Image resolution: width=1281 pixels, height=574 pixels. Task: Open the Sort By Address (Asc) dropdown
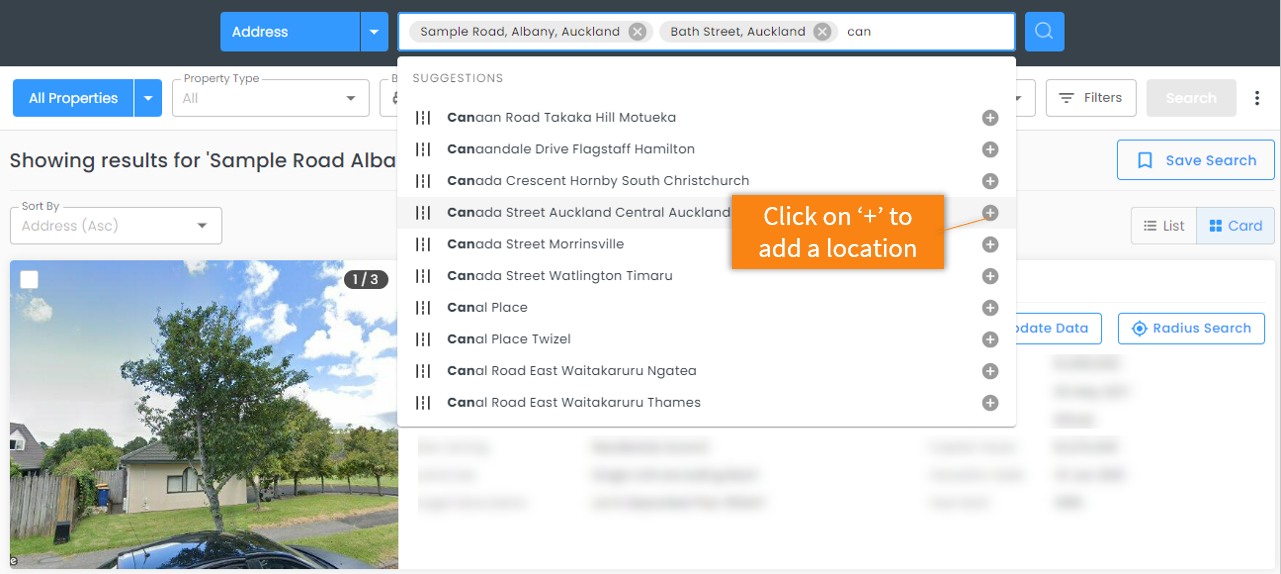[116, 226]
